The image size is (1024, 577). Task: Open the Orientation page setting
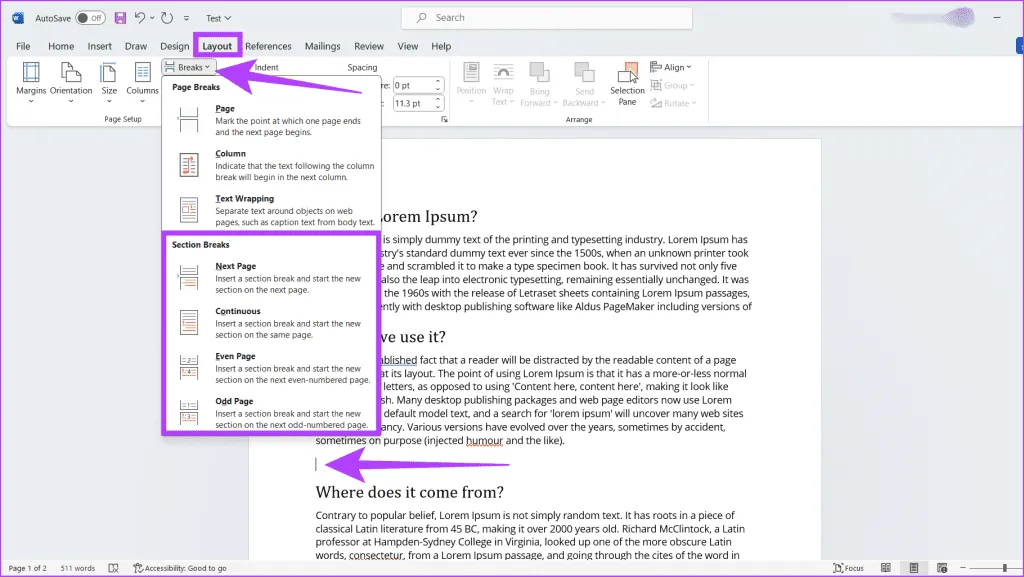click(x=71, y=78)
